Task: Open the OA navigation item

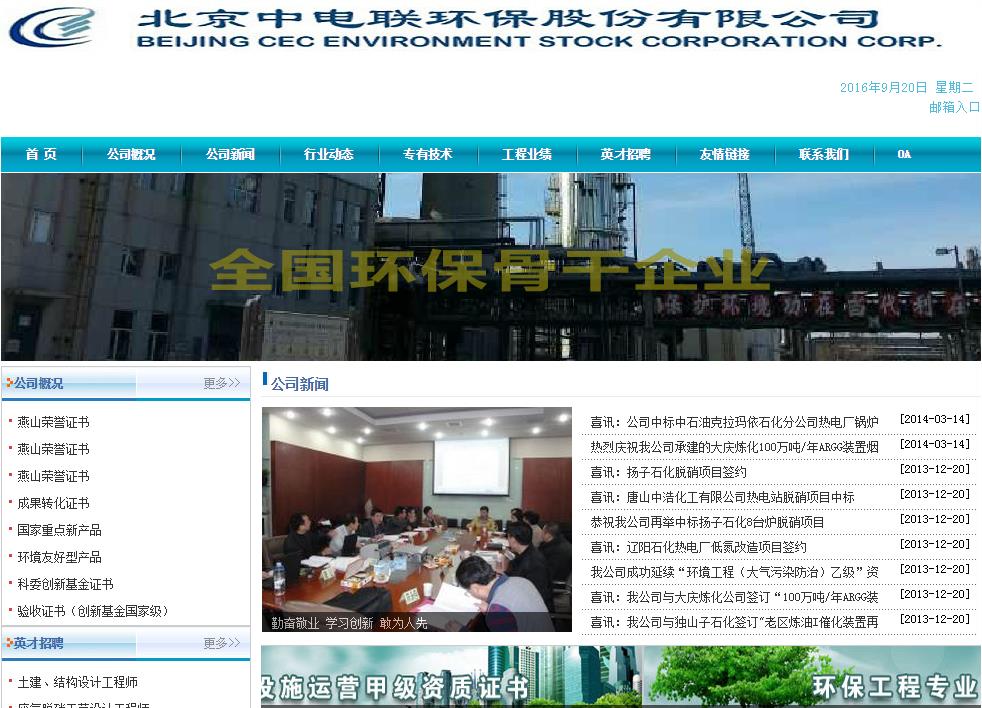Action: [904, 154]
